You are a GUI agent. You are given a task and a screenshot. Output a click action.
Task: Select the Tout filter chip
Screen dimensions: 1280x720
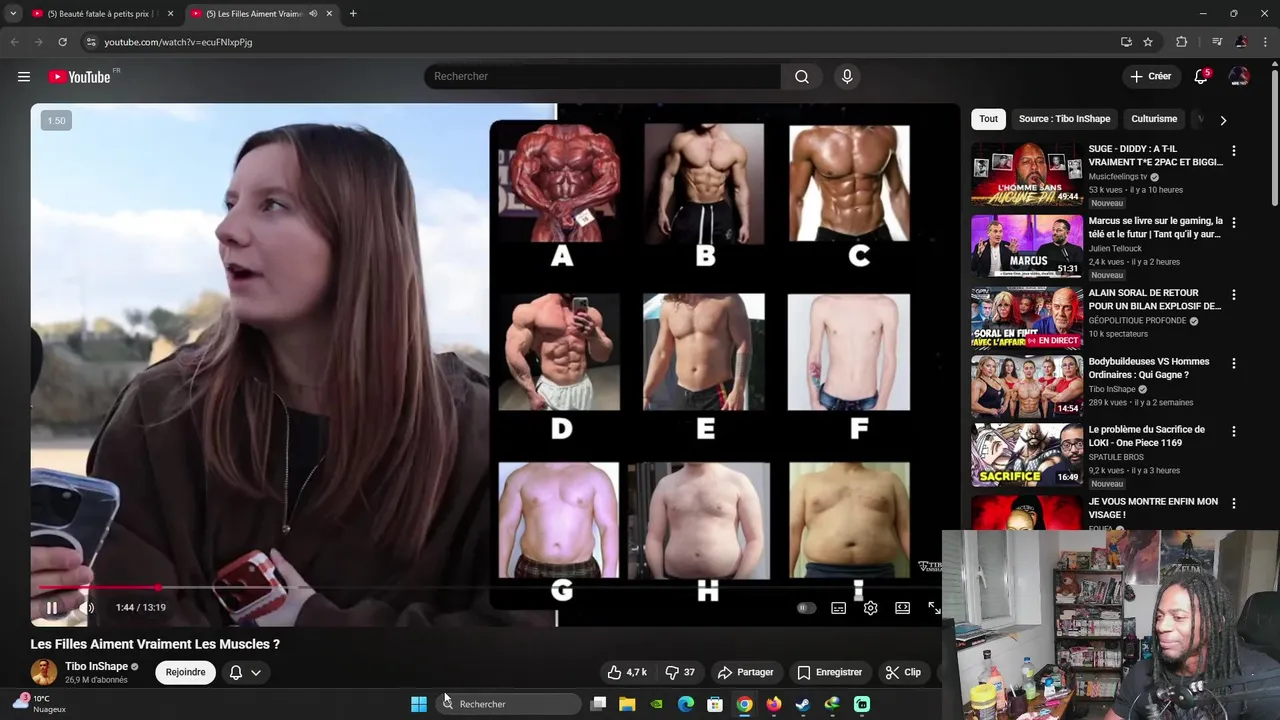click(x=988, y=119)
